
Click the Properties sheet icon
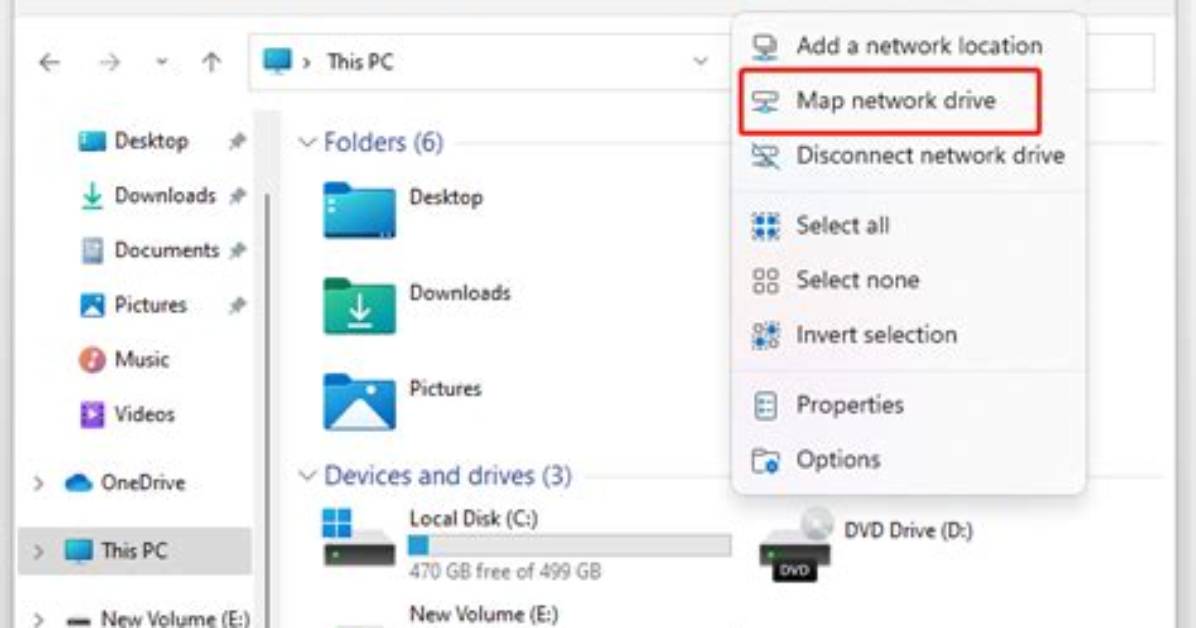point(765,406)
